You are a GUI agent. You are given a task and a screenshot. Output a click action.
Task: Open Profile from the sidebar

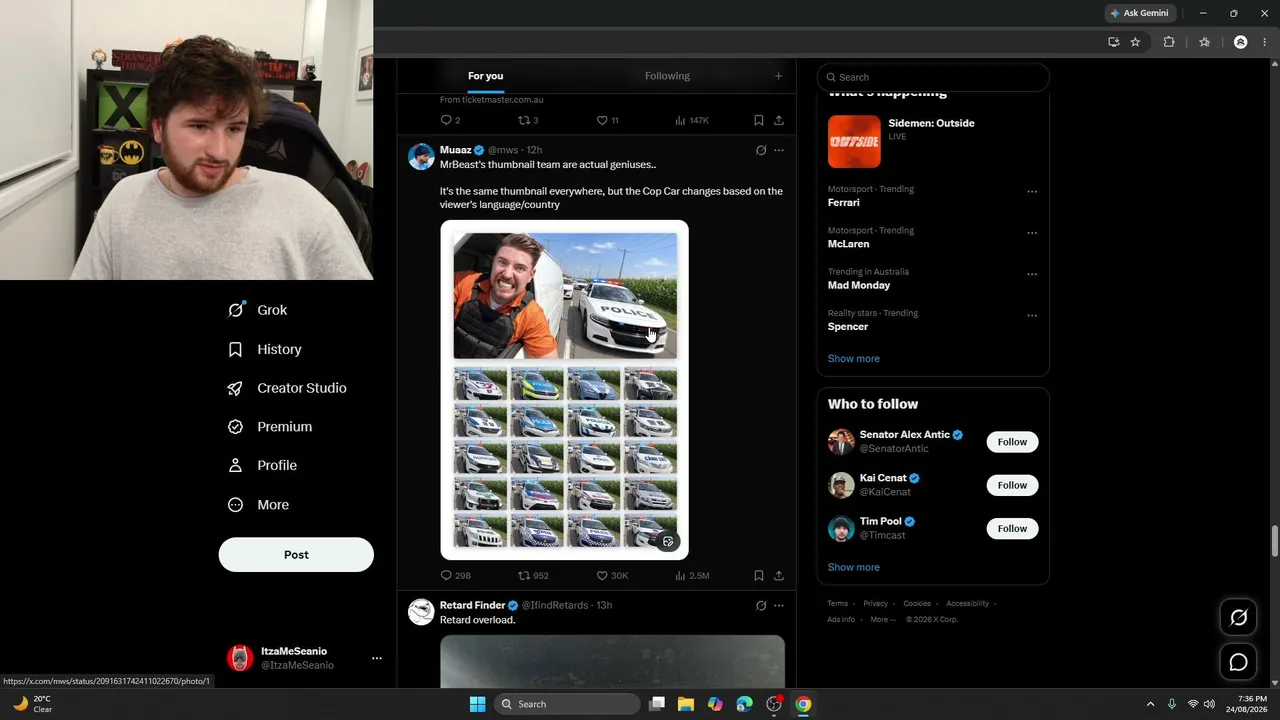click(262, 465)
